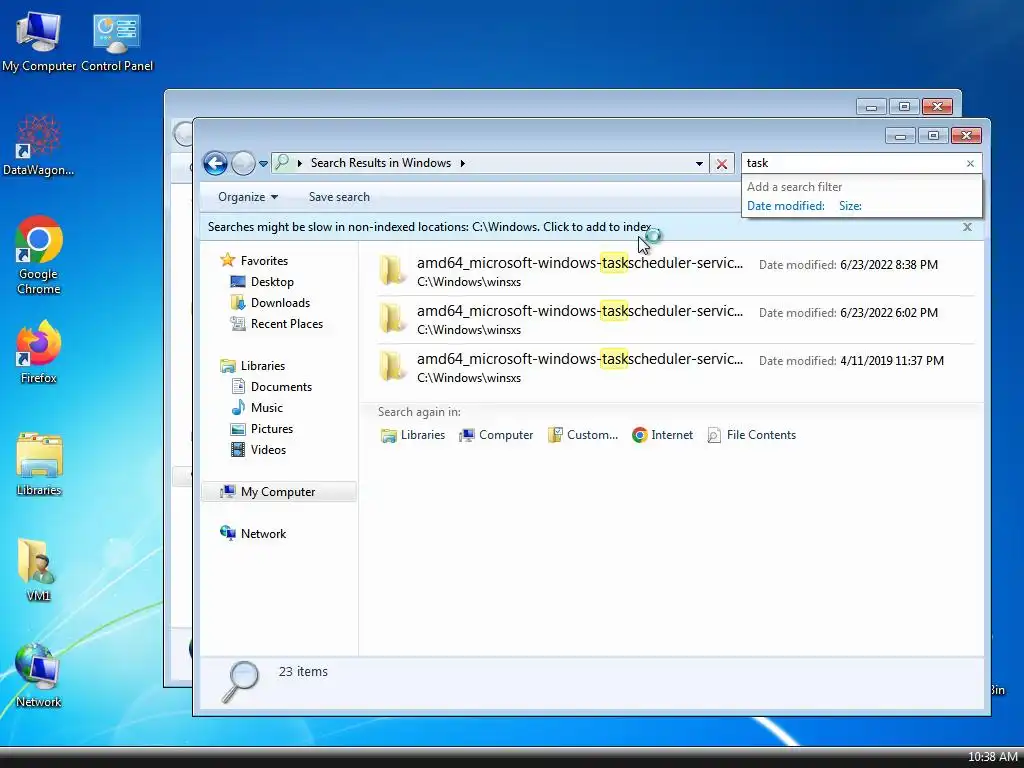
Task: Open the recent pages dropdown beside Forward
Action: click(x=263, y=164)
